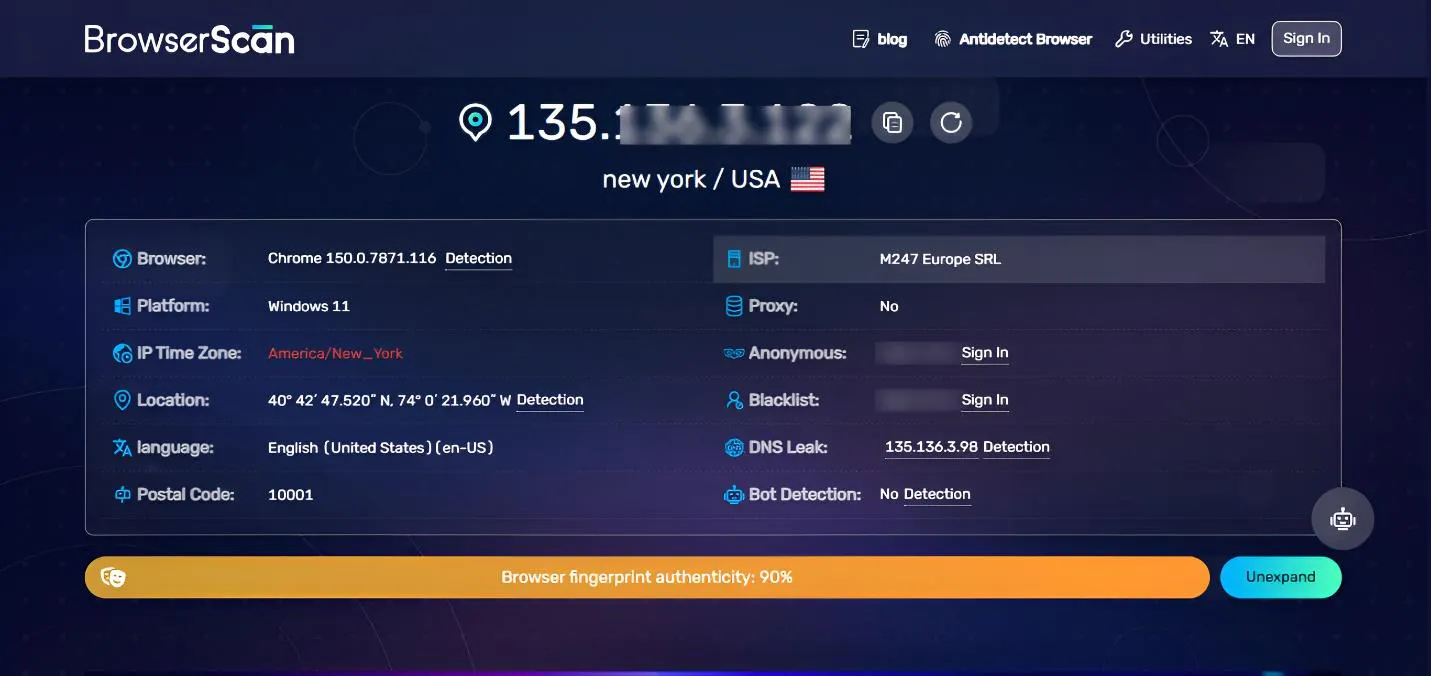
Task: Click the Windows Platform row icon
Action: tap(122, 306)
